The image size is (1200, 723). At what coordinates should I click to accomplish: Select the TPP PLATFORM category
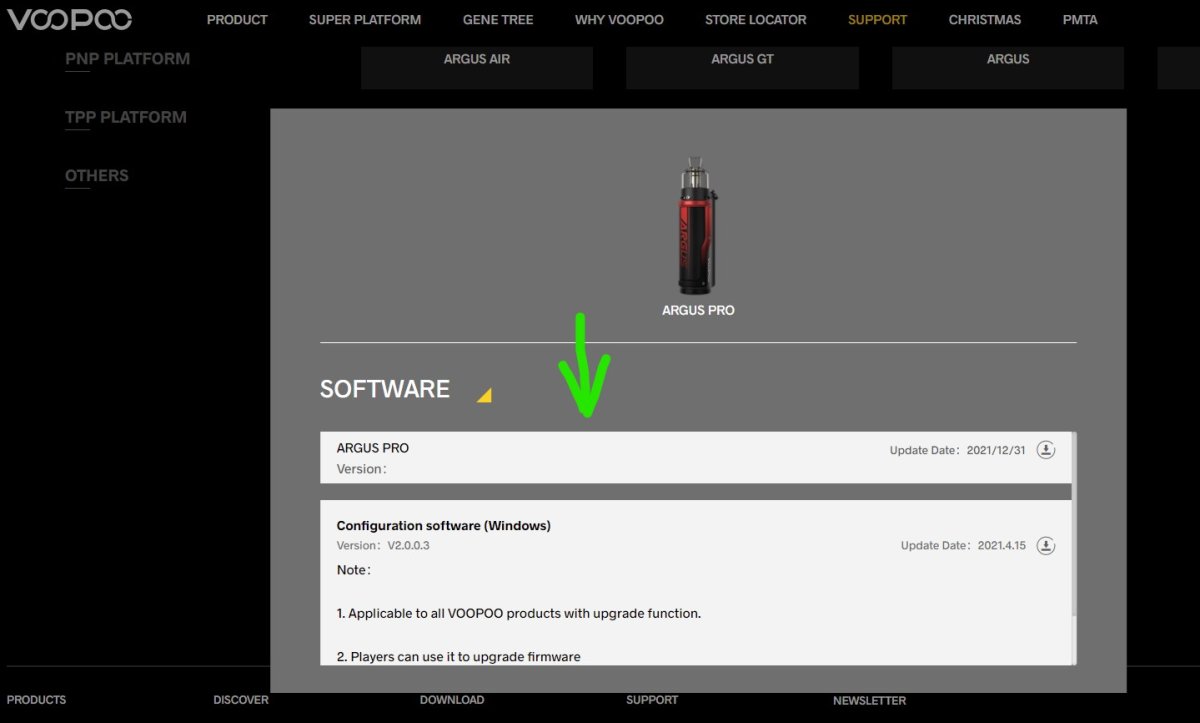pyautogui.click(x=126, y=117)
